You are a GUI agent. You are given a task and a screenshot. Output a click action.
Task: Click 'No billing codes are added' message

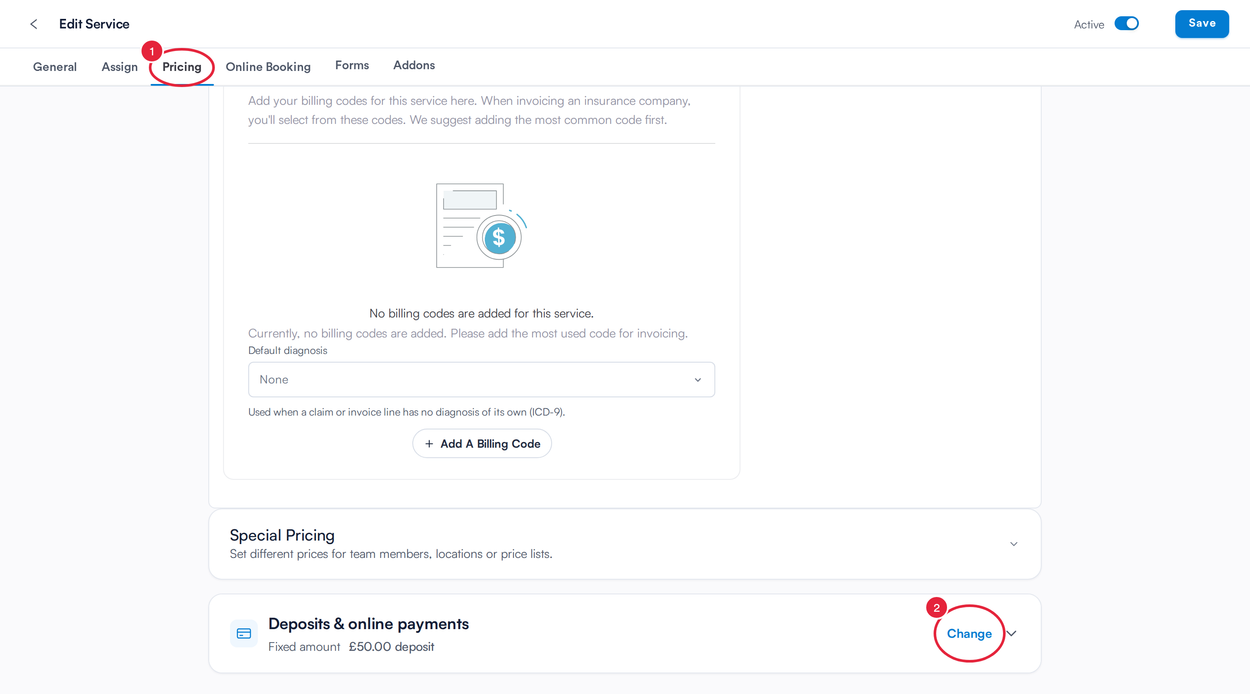481,313
